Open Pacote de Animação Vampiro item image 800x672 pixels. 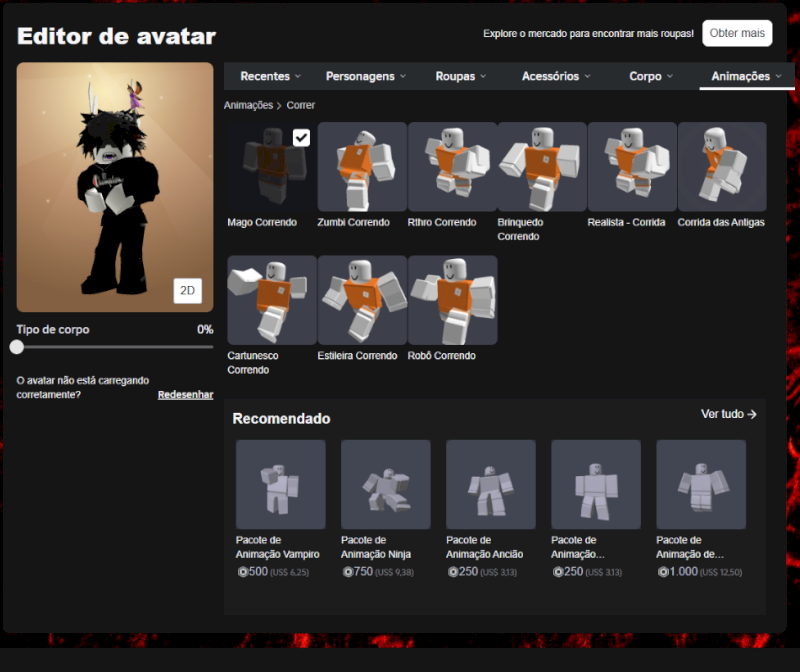coord(281,484)
